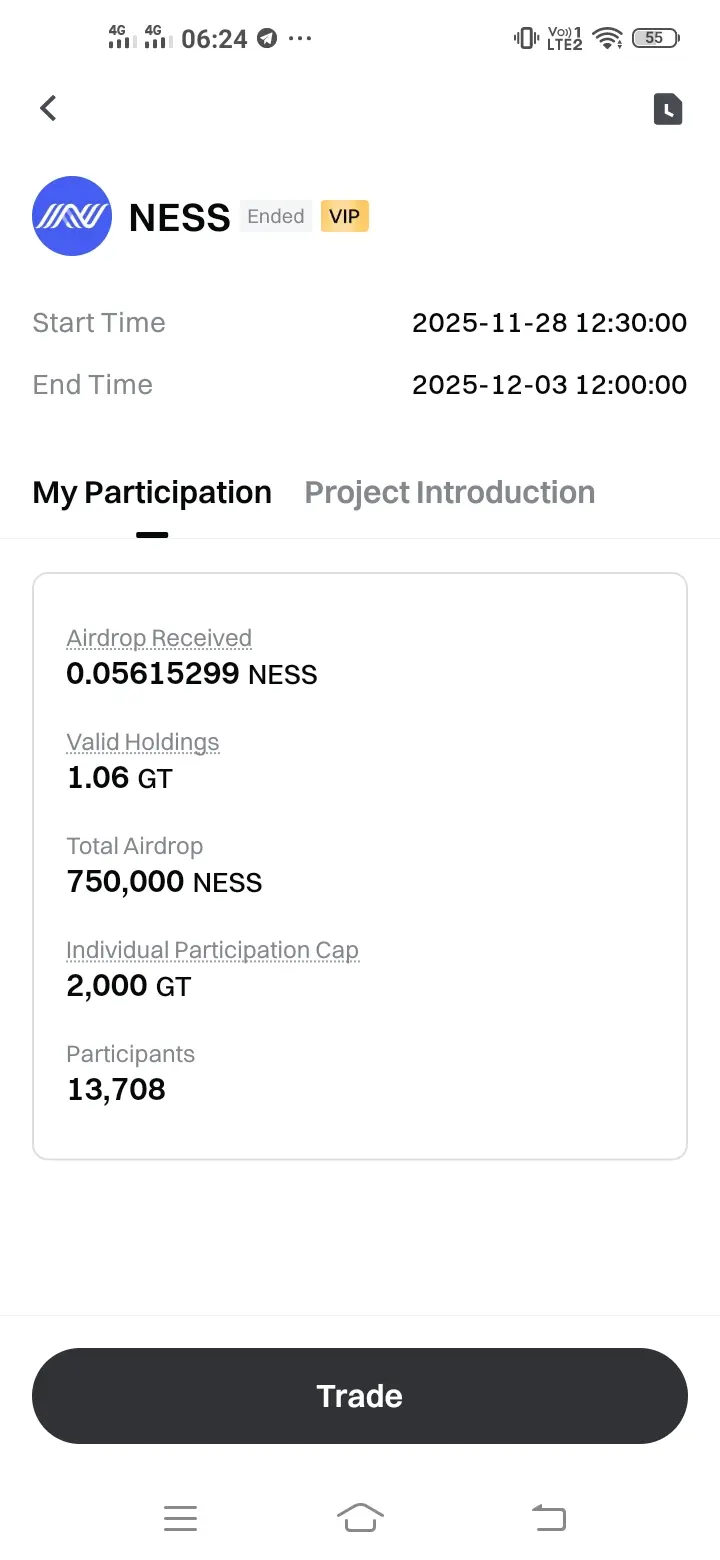Viewport: 720px width, 1560px height.
Task: Tap the Individual Participation Cap label
Action: pos(212,950)
